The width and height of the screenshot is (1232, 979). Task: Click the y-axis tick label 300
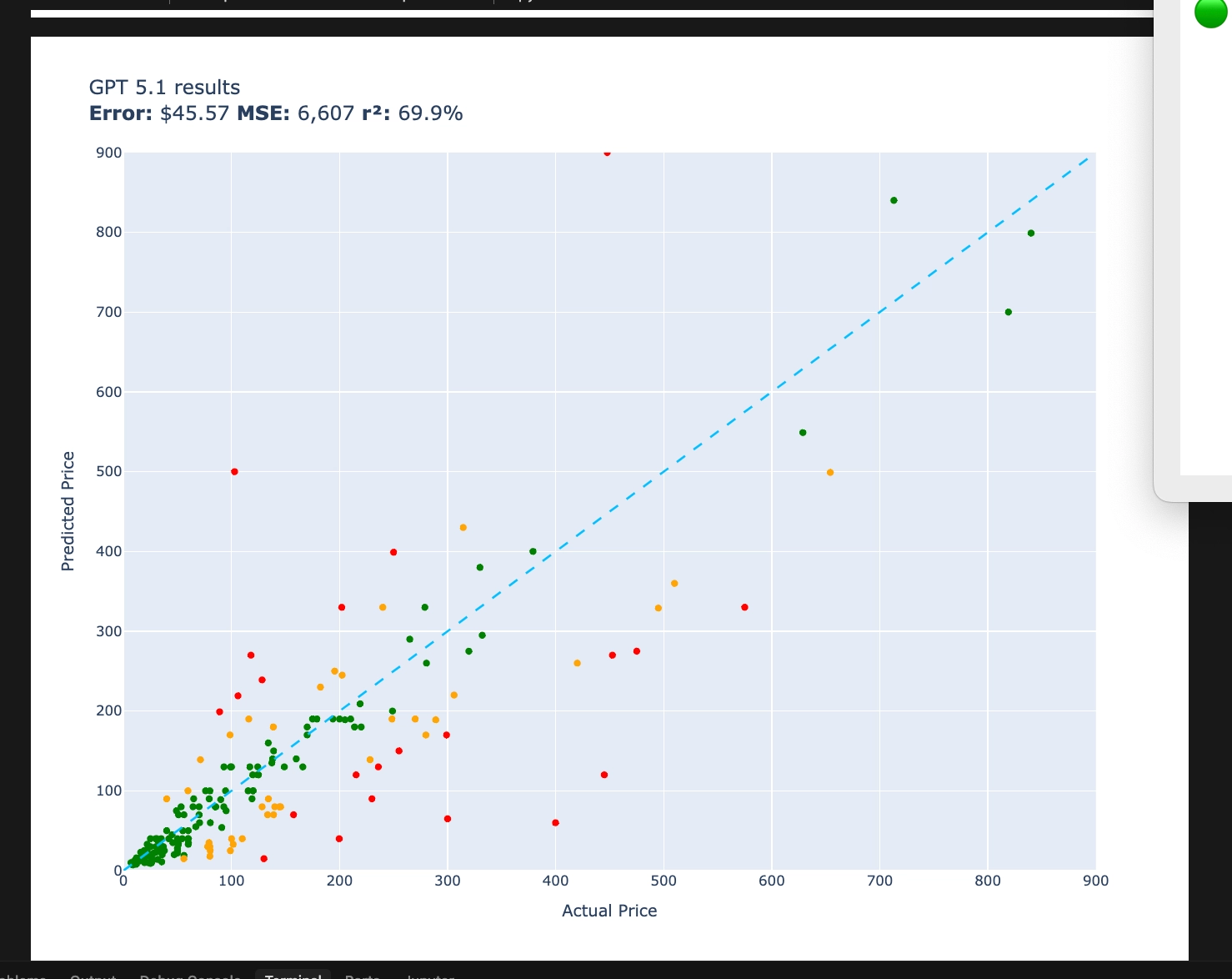108,631
